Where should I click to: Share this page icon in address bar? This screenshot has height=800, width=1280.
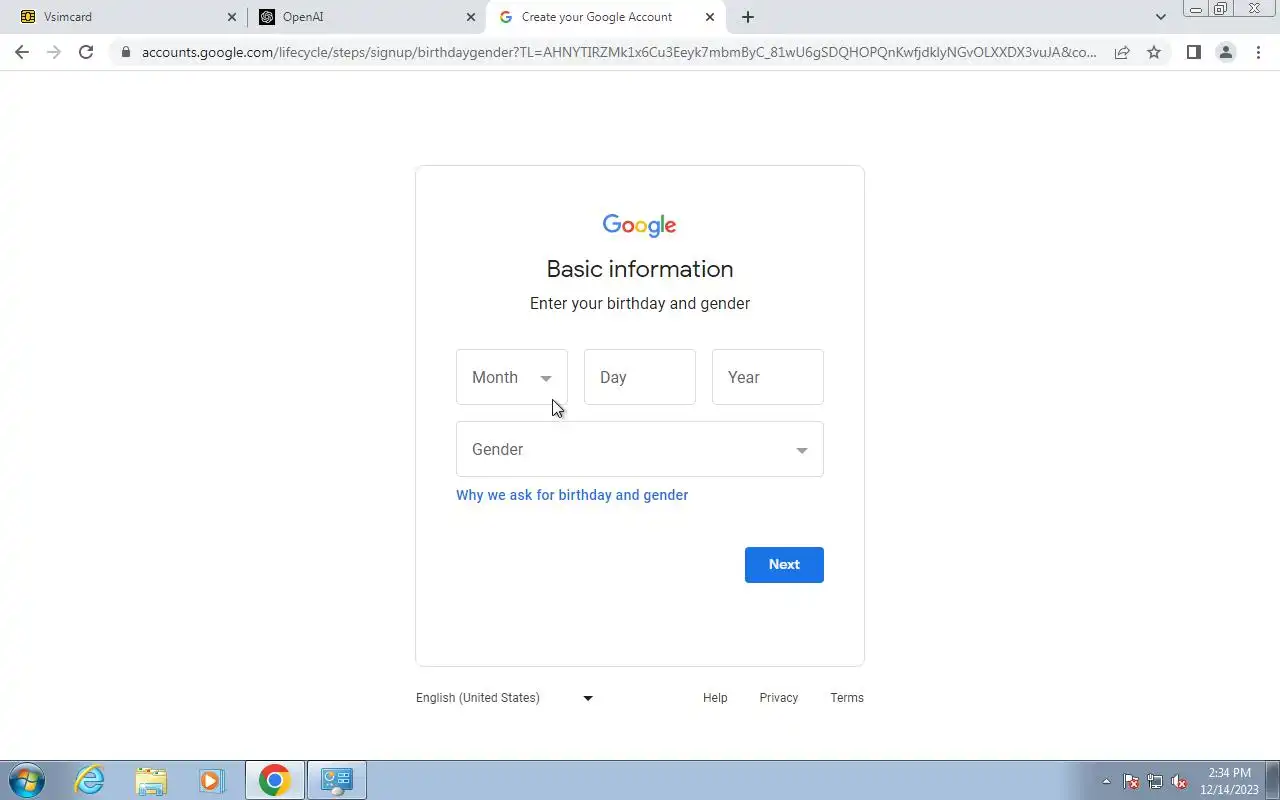1122,52
